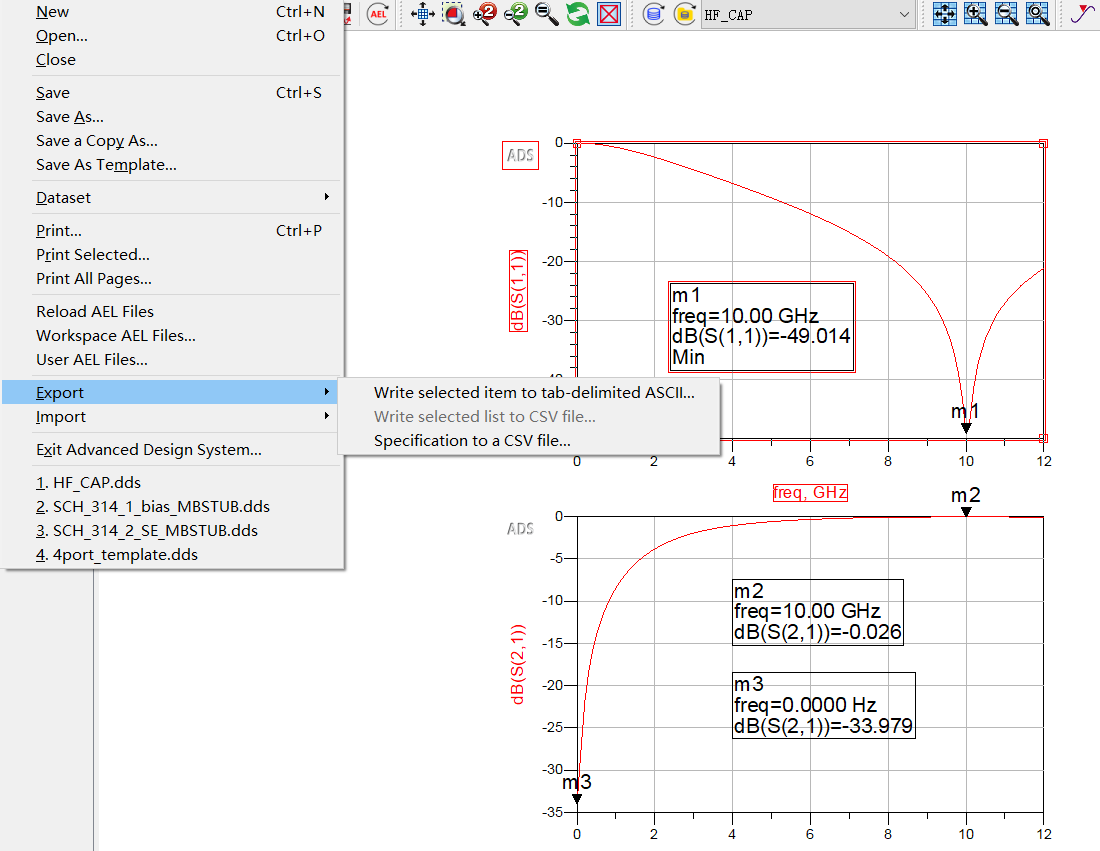Screen dimensions: 1100x851
Task: Click the blue grid fit-all icon
Action: (x=944, y=13)
